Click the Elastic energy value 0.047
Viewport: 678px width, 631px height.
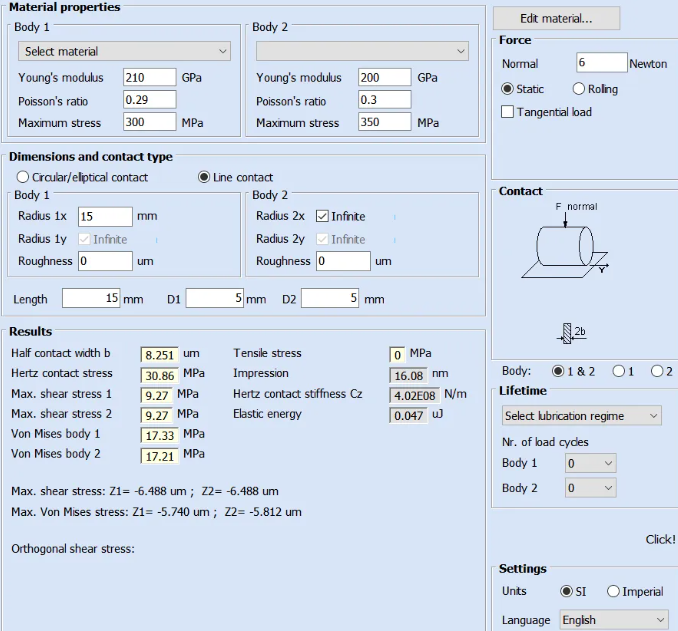point(408,416)
